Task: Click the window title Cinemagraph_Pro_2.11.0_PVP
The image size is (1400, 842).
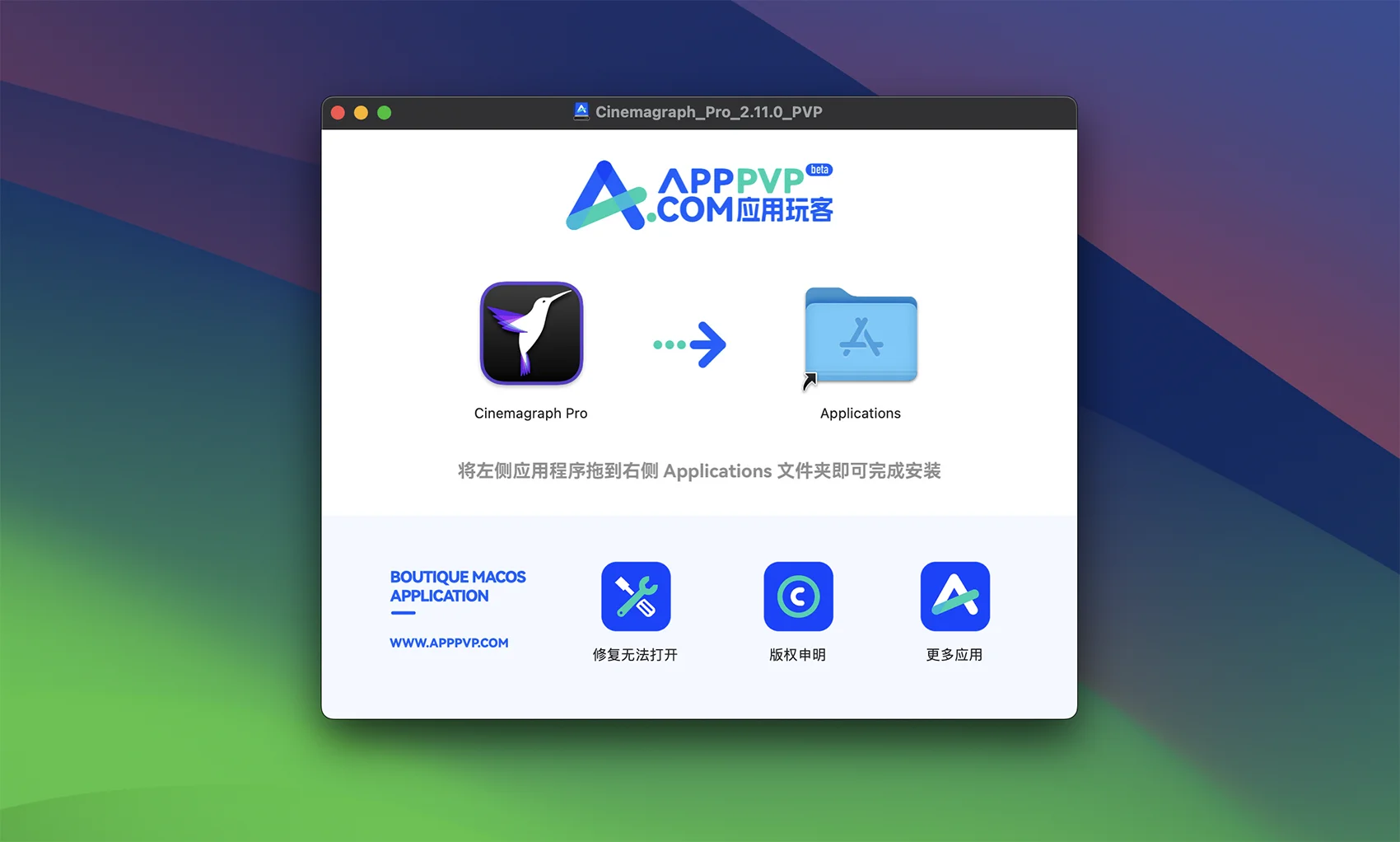Action: [x=709, y=111]
